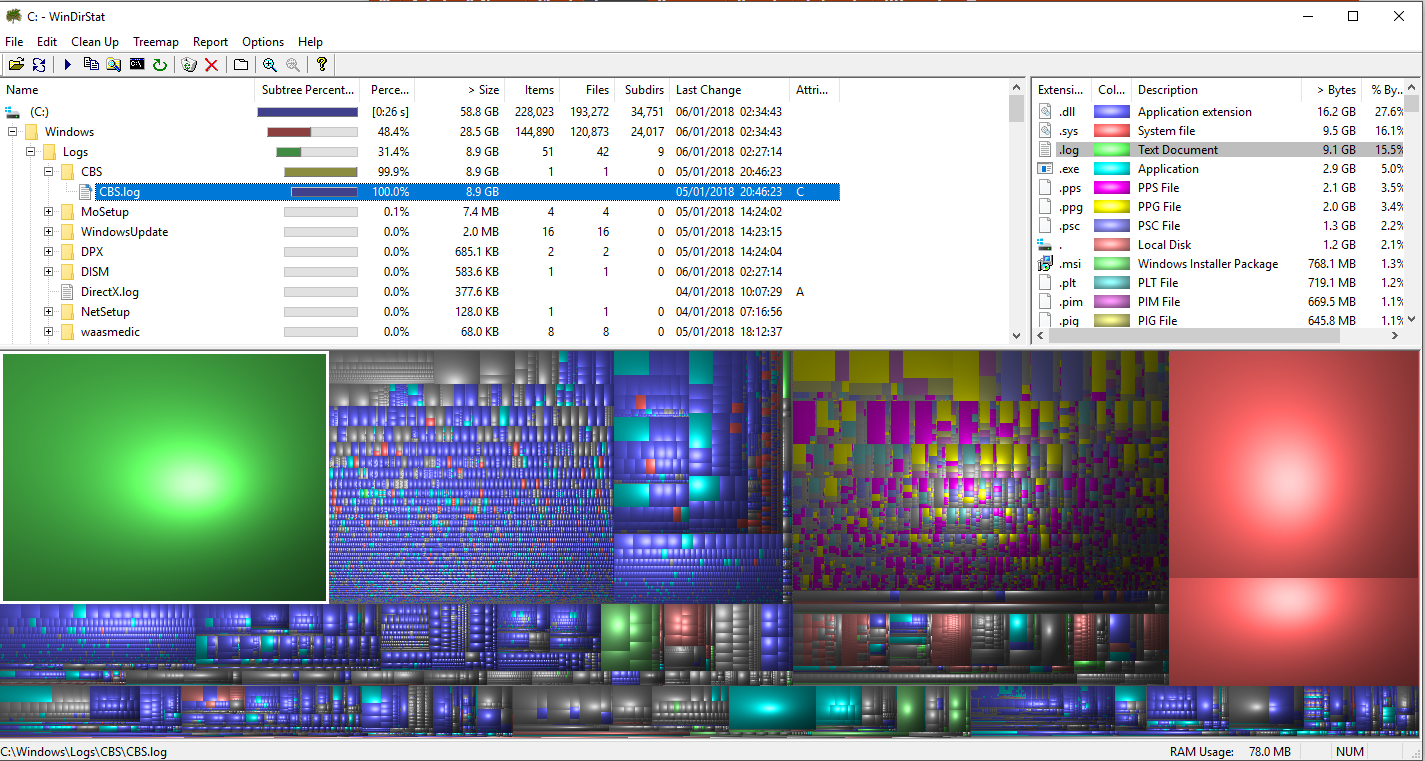The image size is (1425, 761).
Task: Collapse the CBS folder node
Action: [x=49, y=172]
